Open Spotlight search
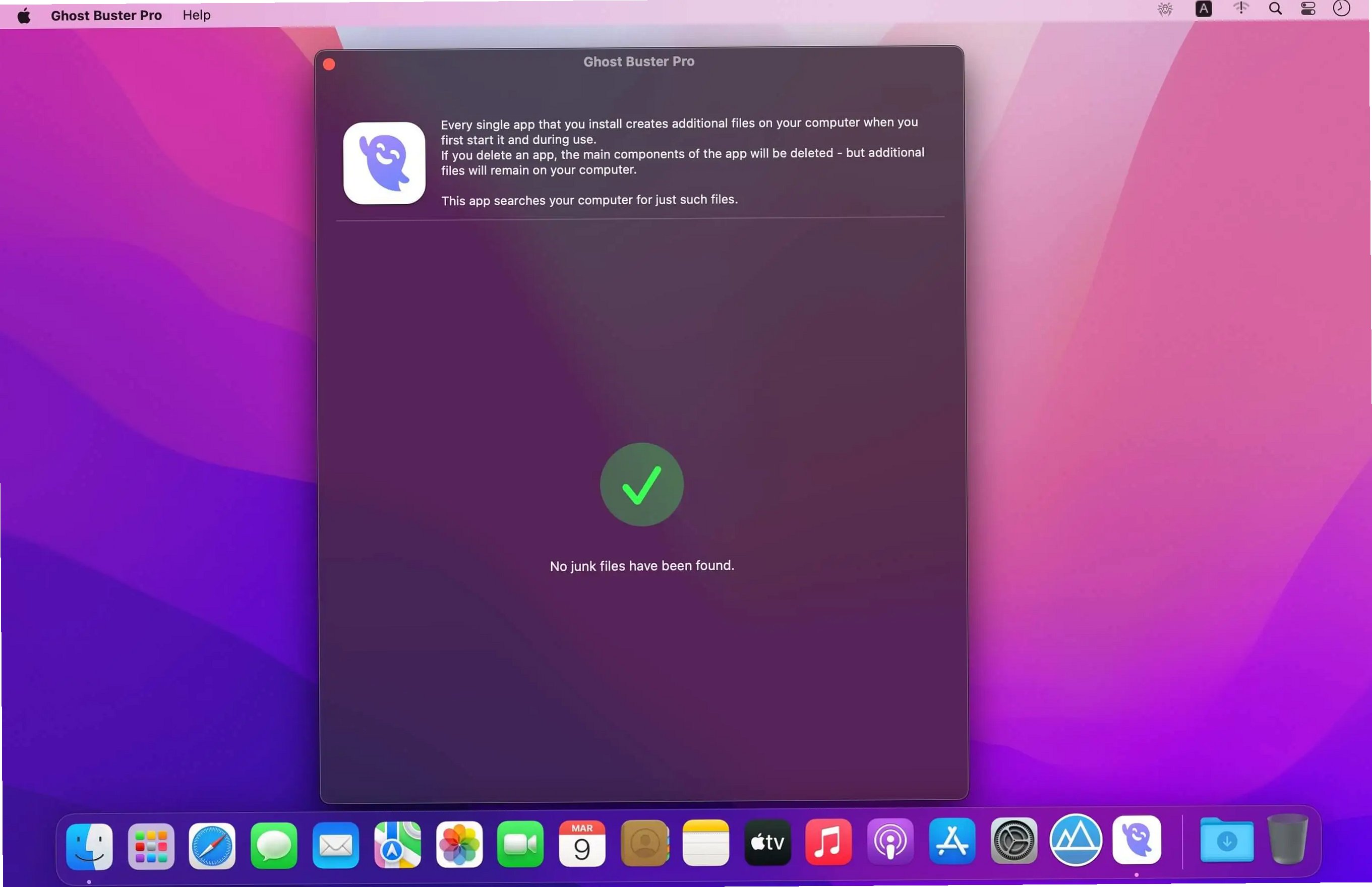 1275,9
